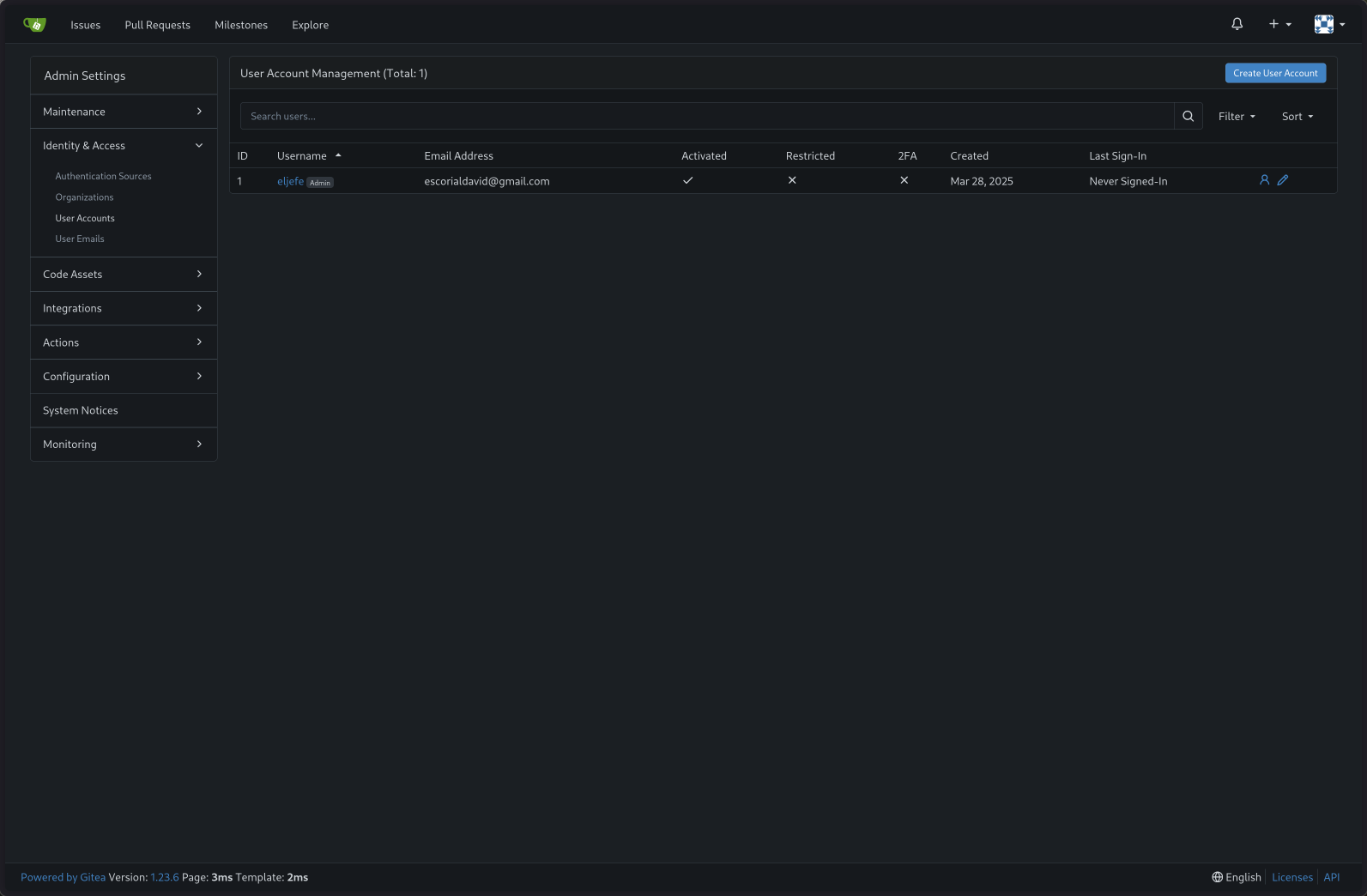Screen dimensions: 1367x896
Task: Open the Licenses footer link
Action: (1292, 877)
